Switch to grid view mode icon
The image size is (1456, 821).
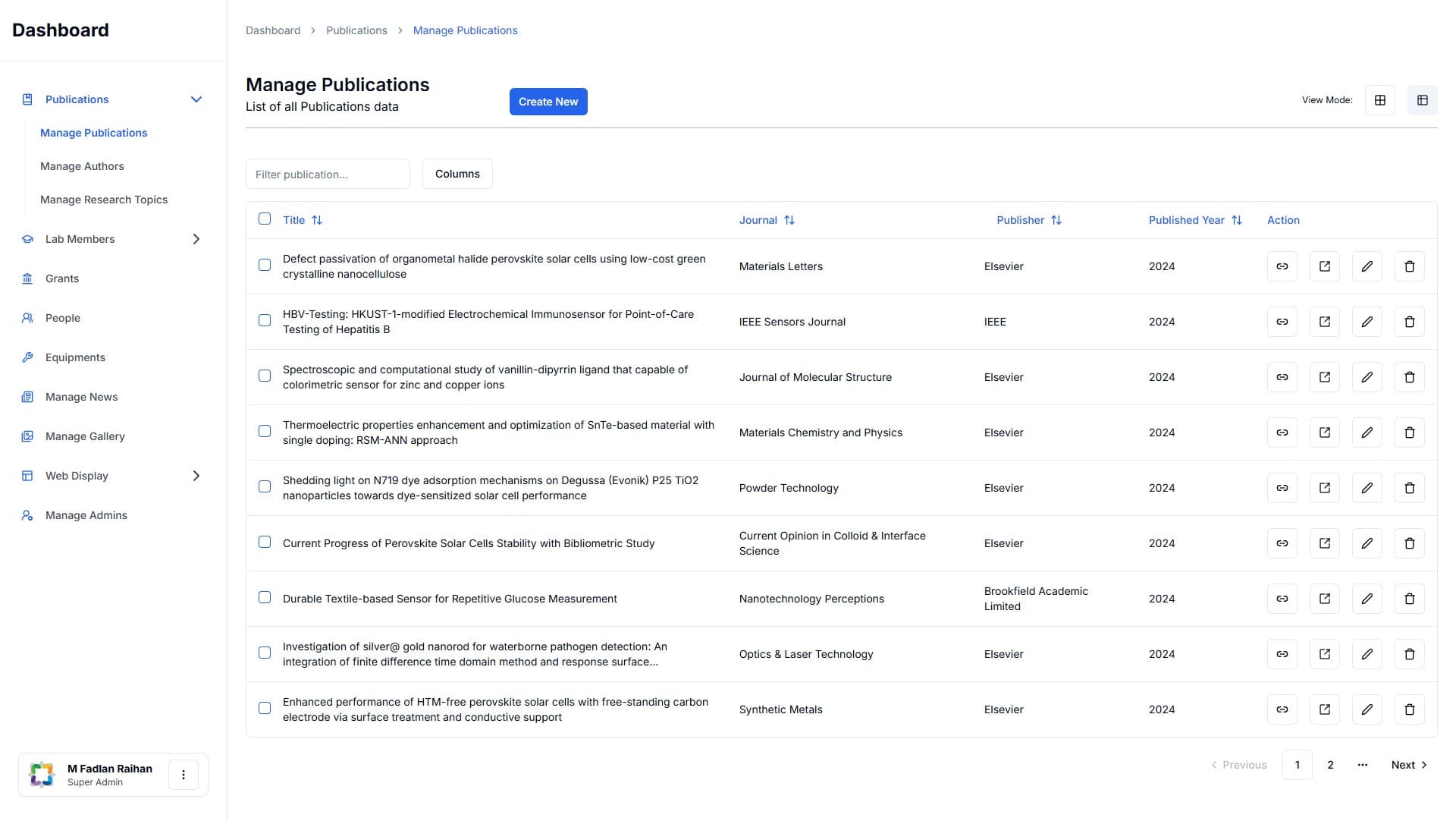[1379, 100]
